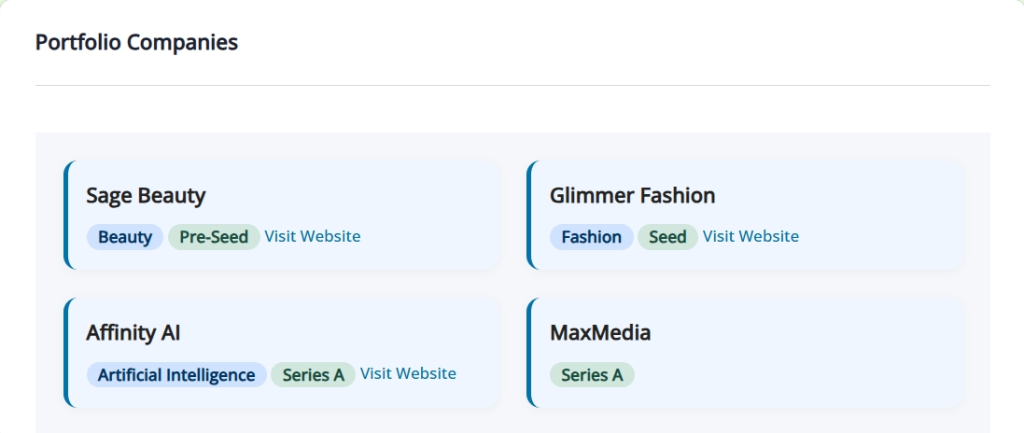Image resolution: width=1024 pixels, height=433 pixels.
Task: Click the blue accent bar on Glimmer Fashion card
Action: point(530,215)
